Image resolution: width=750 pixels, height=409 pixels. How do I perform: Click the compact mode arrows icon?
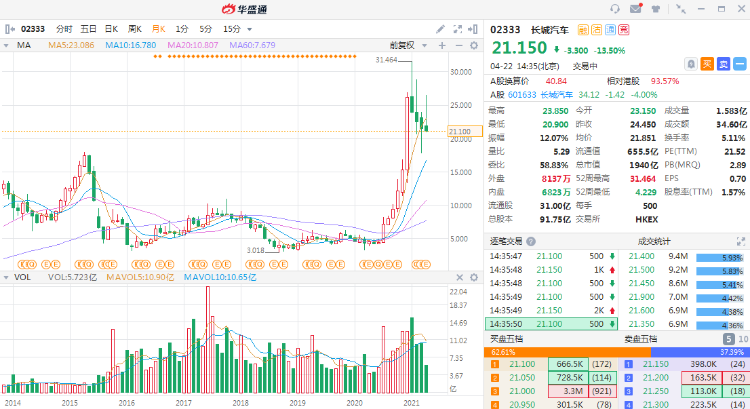(x=681, y=9)
